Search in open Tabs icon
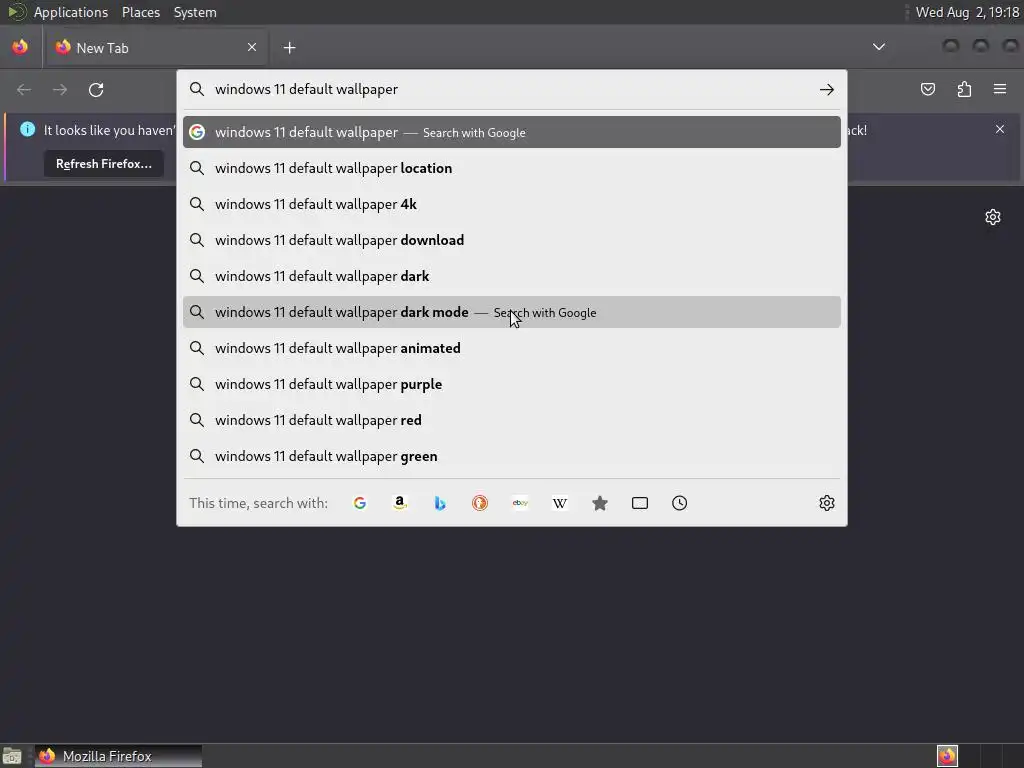 click(x=640, y=503)
